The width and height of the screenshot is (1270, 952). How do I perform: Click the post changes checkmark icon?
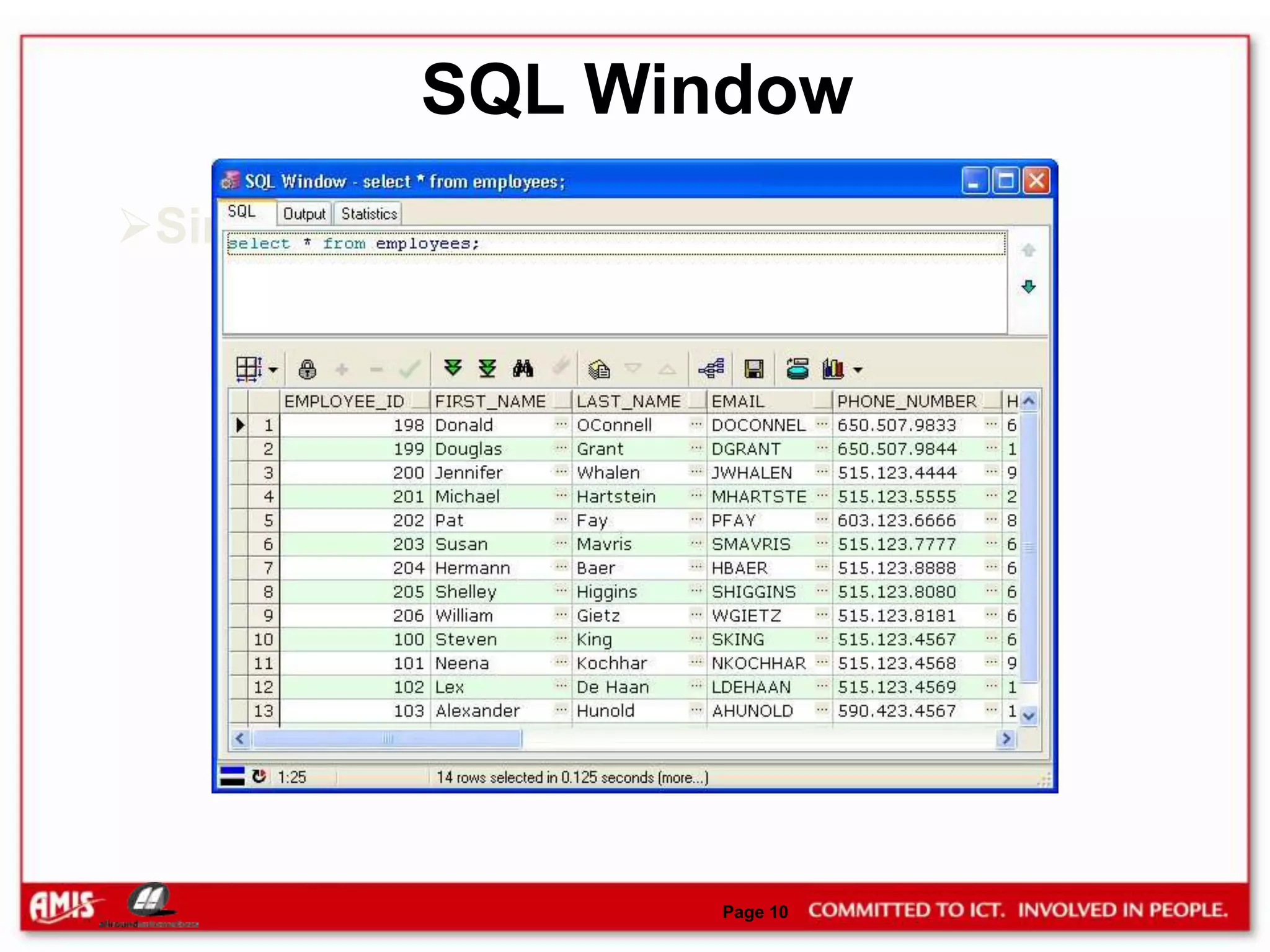point(410,369)
